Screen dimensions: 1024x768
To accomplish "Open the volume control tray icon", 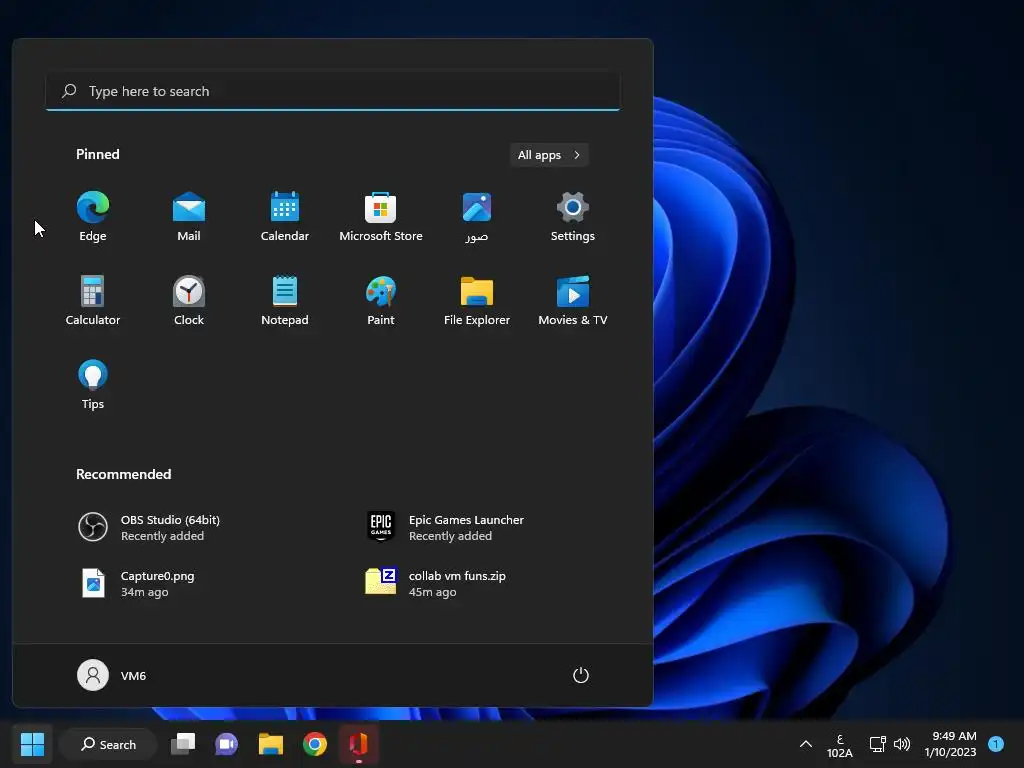I will pyautogui.click(x=902, y=744).
